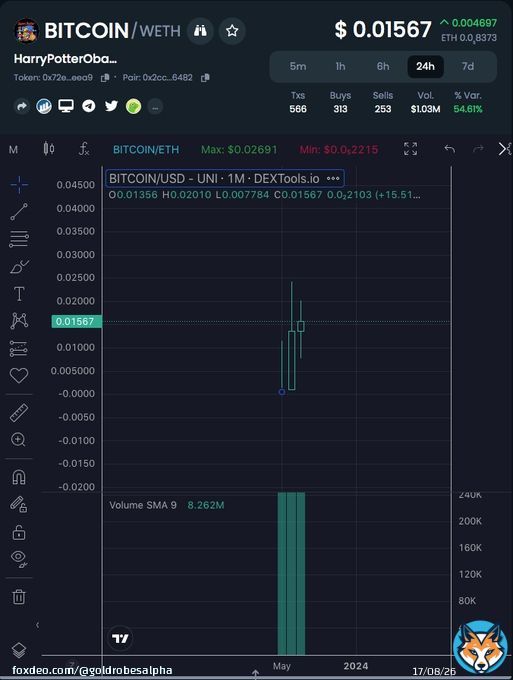Select the brush drawing tool
513x680 pixels.
pos(19,266)
